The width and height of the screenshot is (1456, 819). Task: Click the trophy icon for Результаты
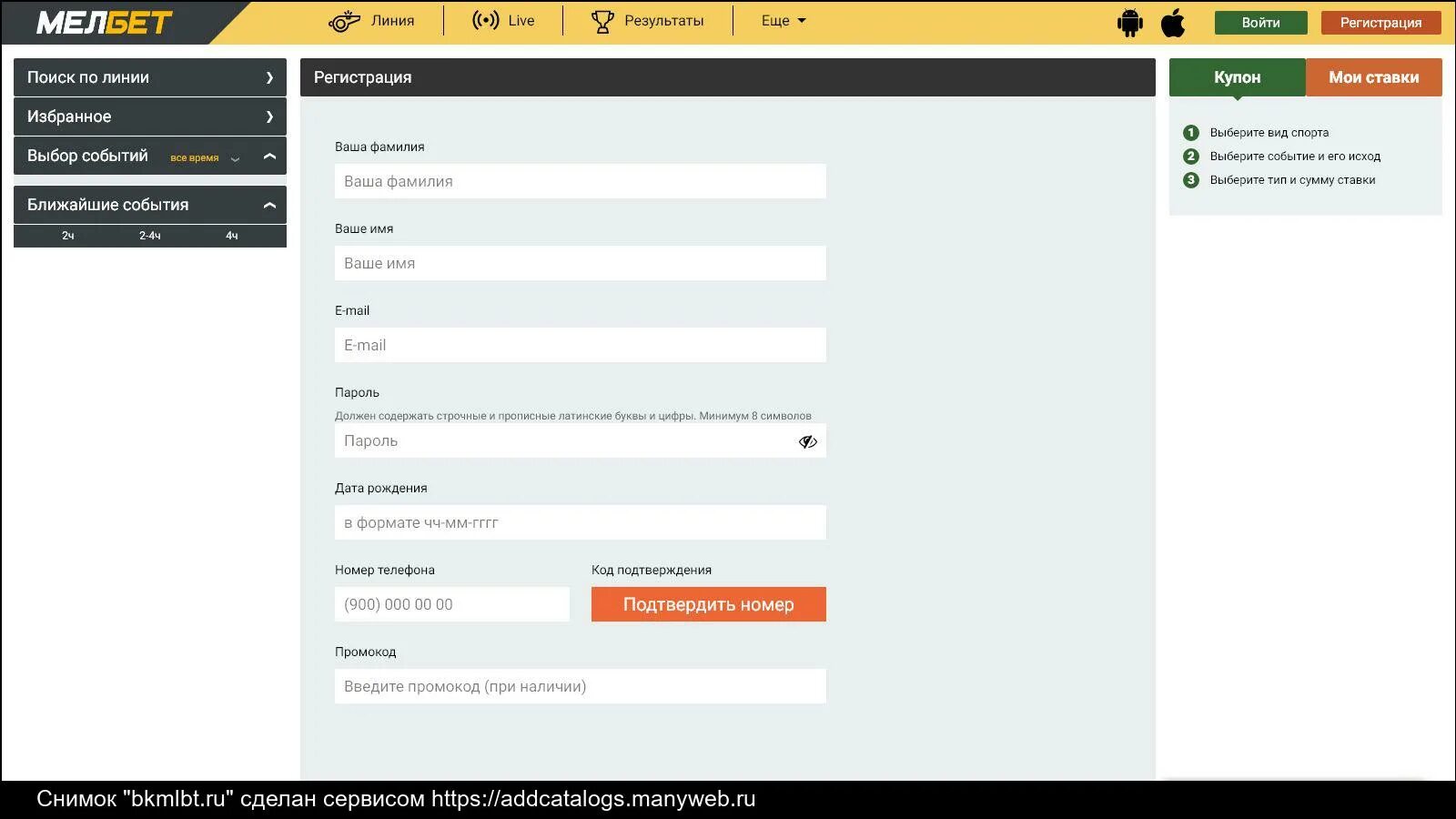(602, 21)
